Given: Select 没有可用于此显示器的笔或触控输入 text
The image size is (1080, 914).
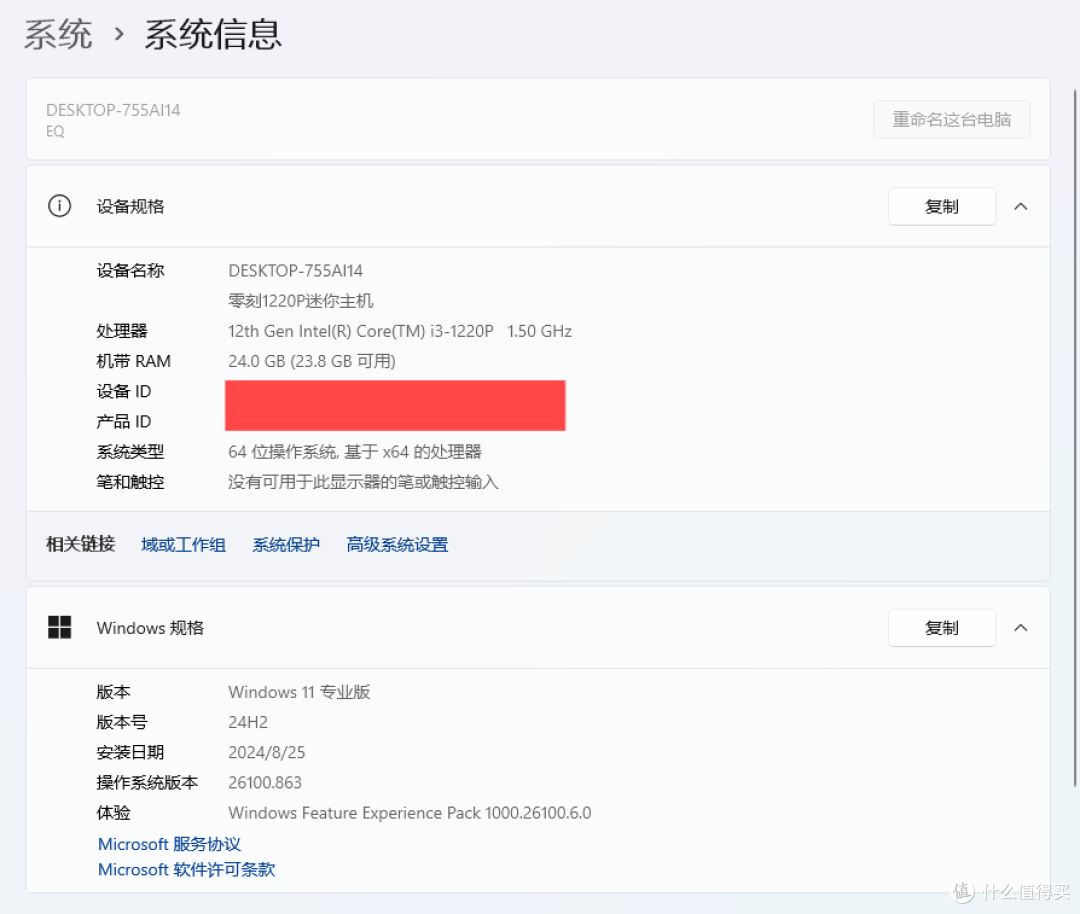Looking at the screenshot, I should coord(363,482).
